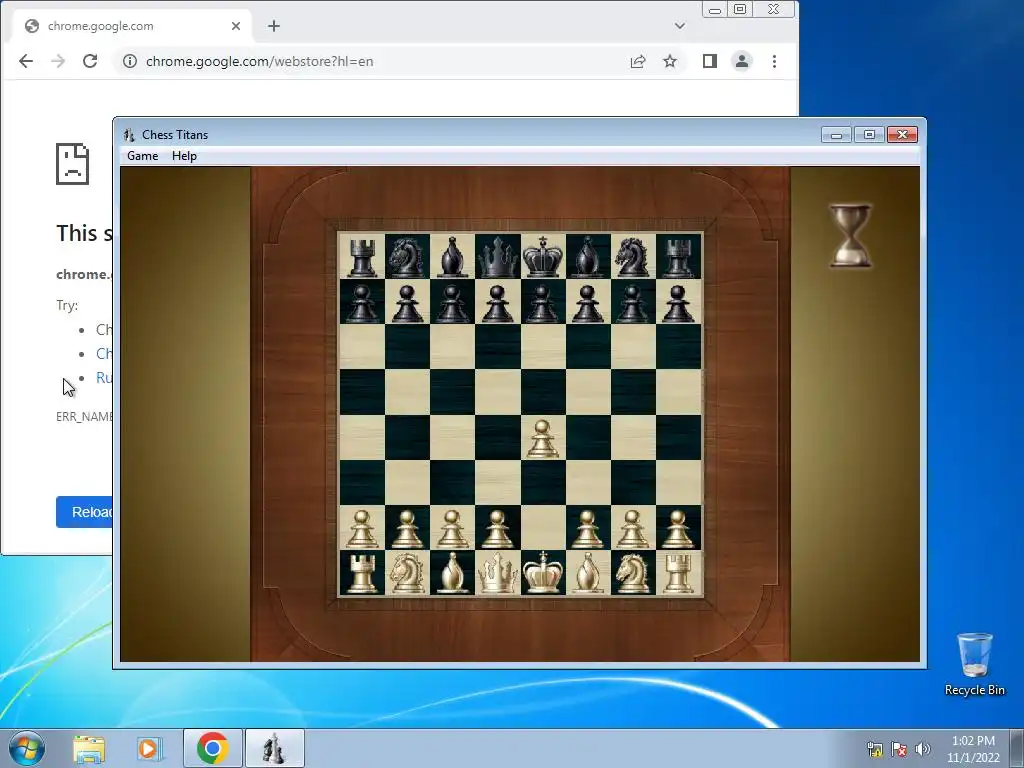Launch Windows Media Player from taskbar

[150, 748]
